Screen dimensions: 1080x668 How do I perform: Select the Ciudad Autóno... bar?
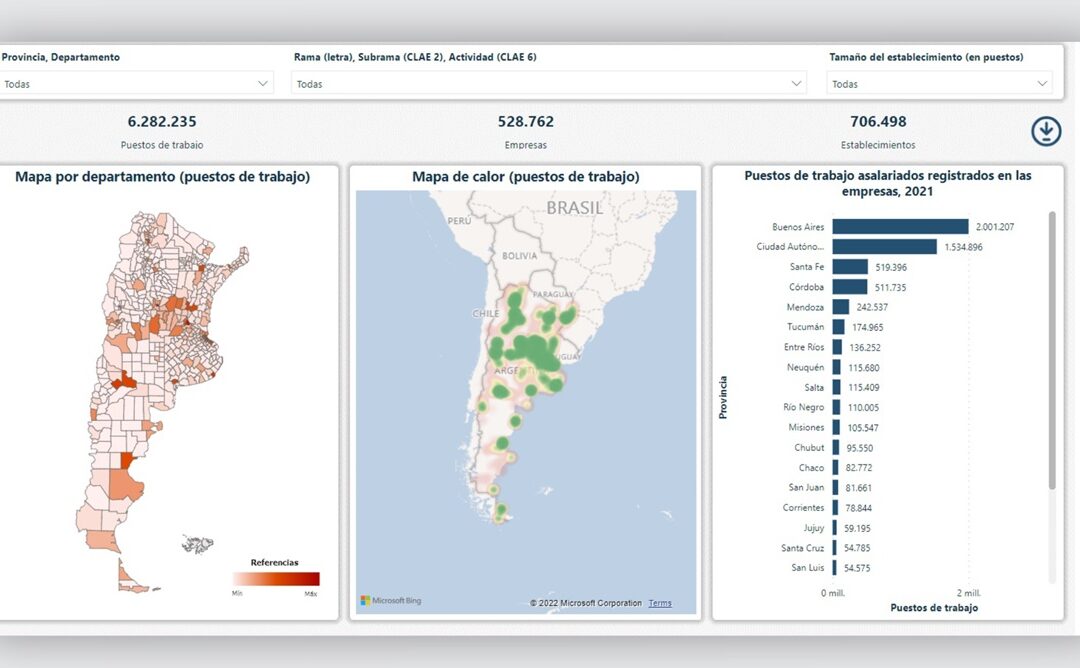(884, 247)
